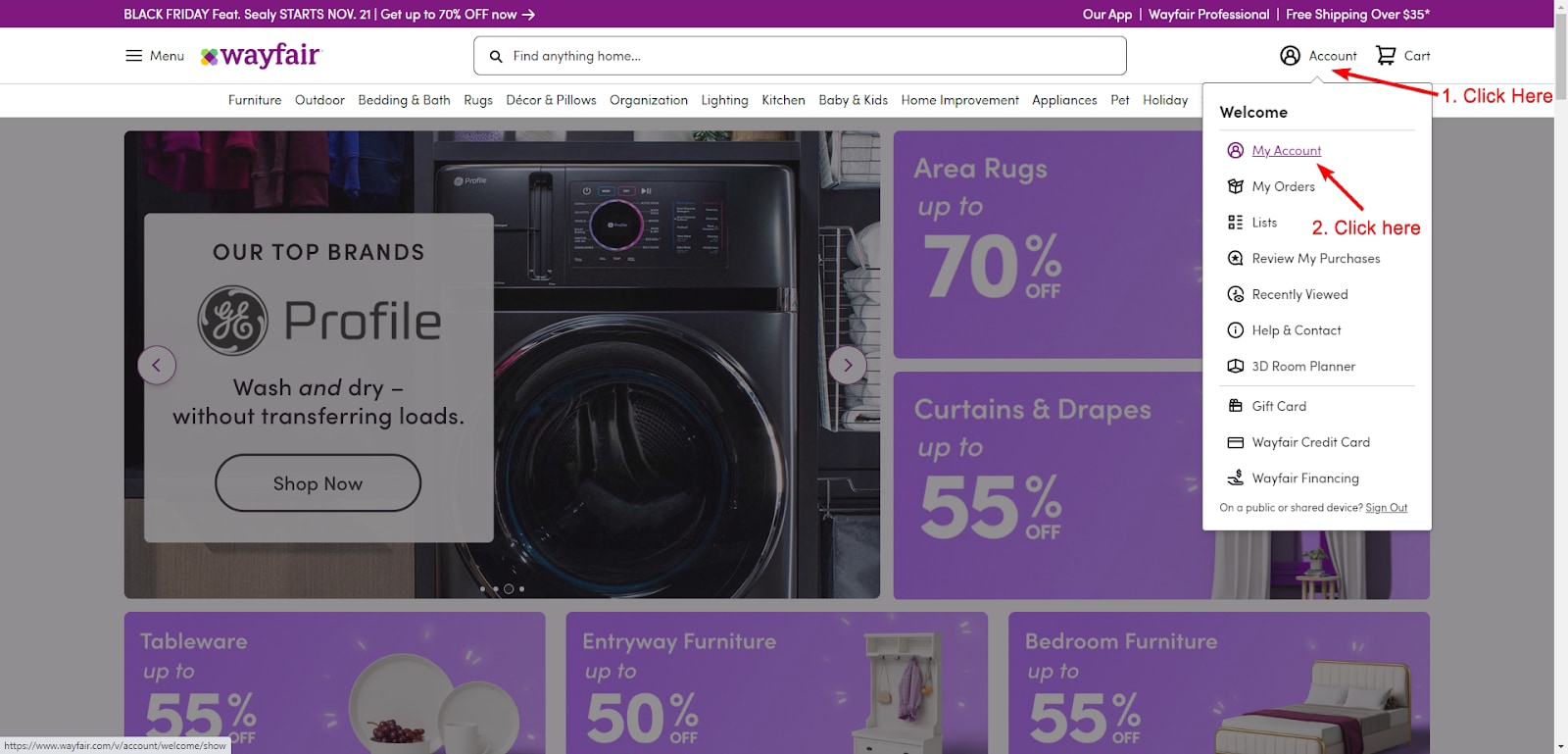The height and width of the screenshot is (754, 1568).
Task: Click the Help & Contact info icon
Action: coord(1236,330)
